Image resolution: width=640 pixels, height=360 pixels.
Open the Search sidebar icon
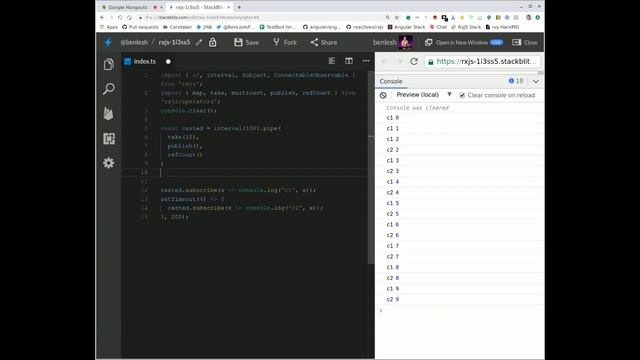pos(109,89)
